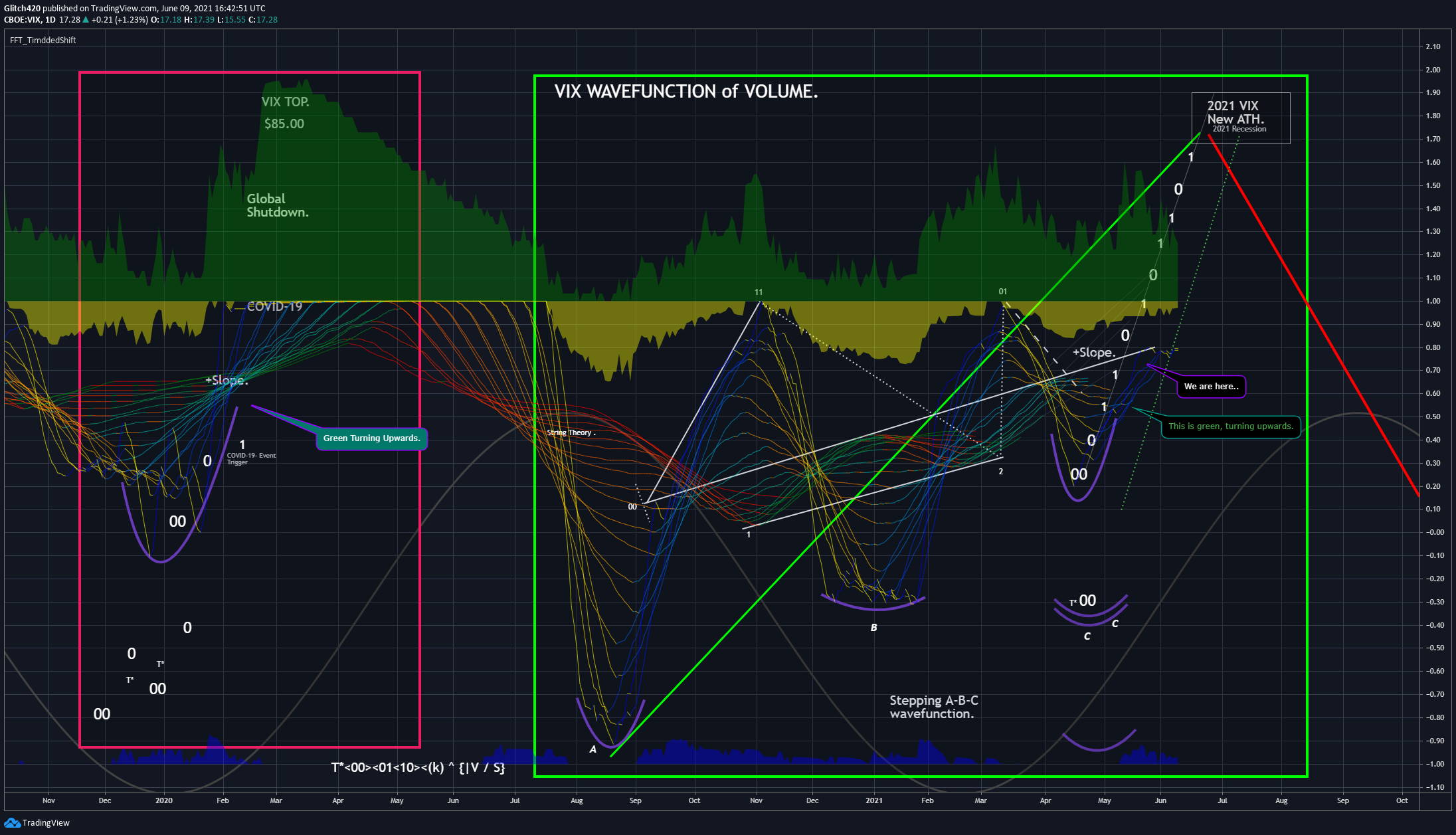
Task: Select the 'We are here..' callout
Action: [x=1211, y=387]
